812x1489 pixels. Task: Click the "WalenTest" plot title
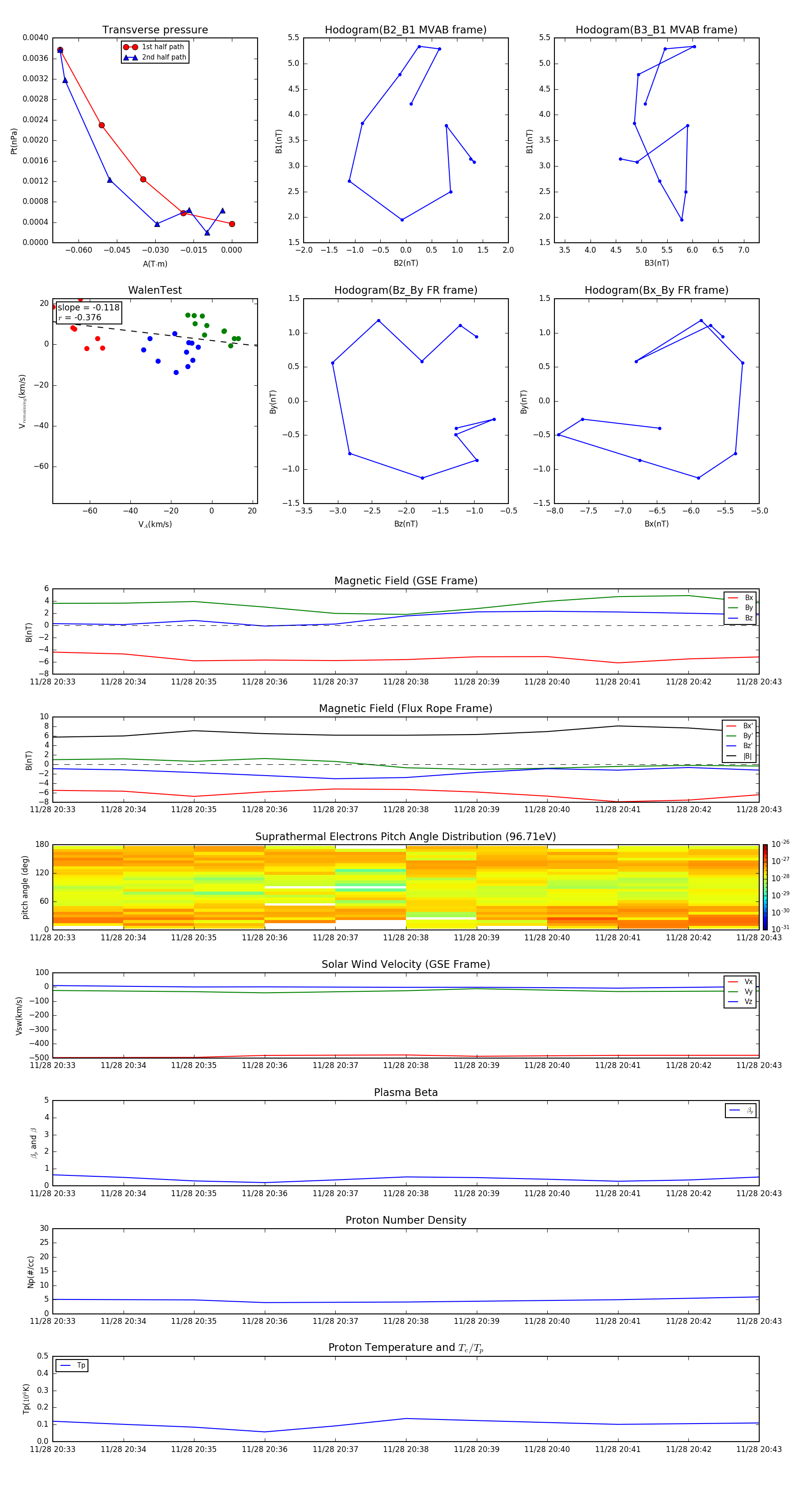click(x=155, y=290)
